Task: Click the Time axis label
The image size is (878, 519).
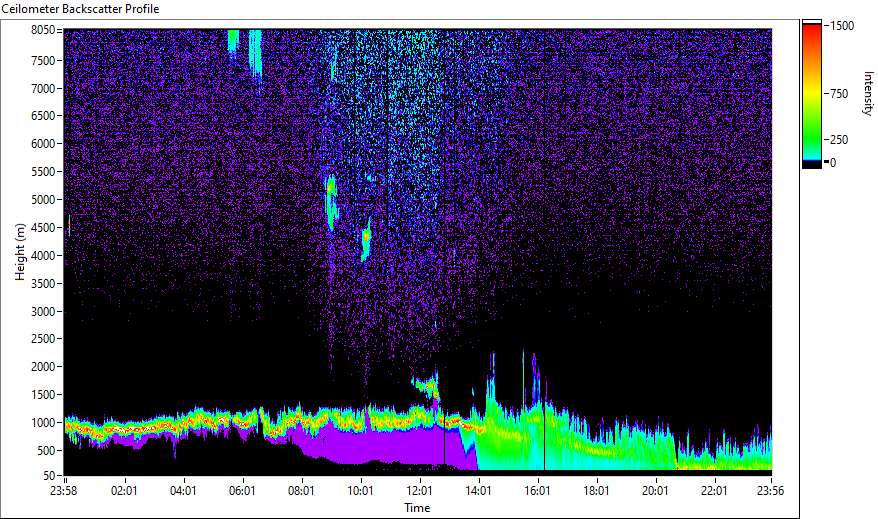Action: pos(417,508)
